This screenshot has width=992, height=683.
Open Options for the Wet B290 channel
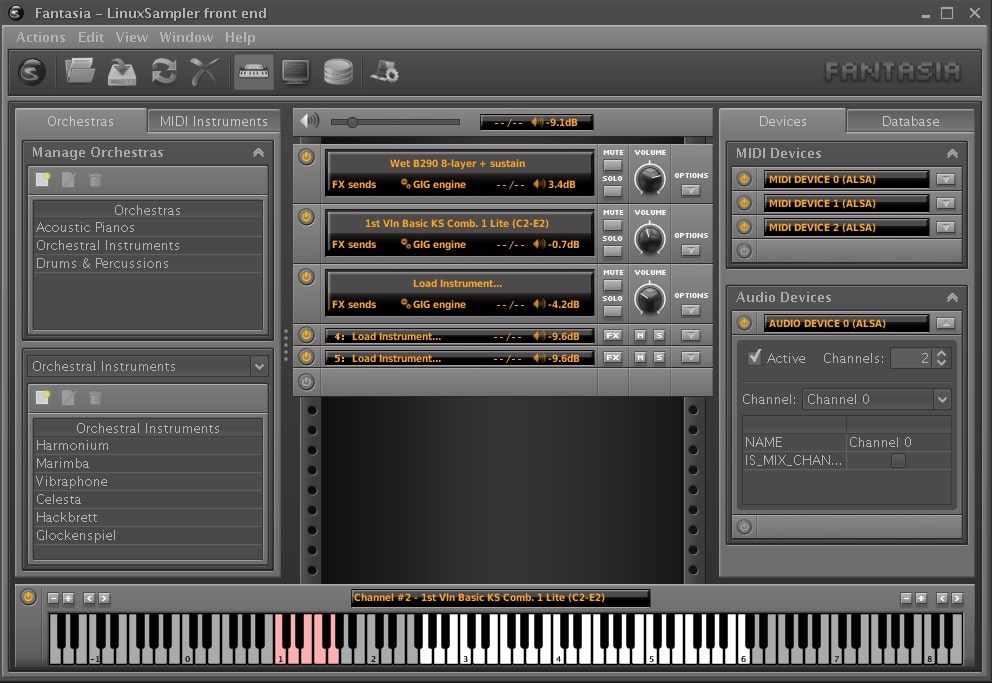click(x=689, y=188)
